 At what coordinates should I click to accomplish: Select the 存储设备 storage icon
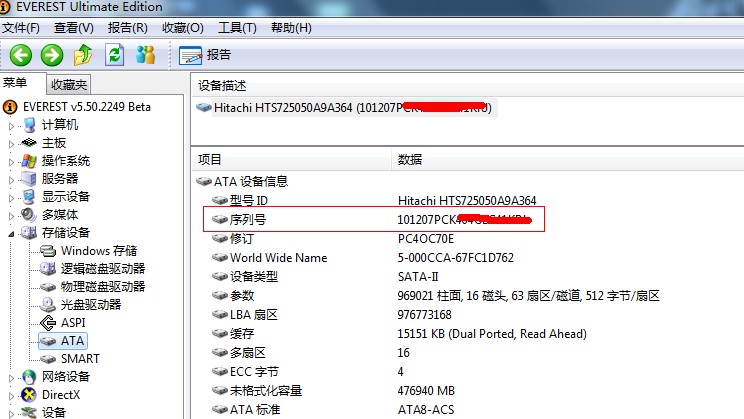click(29, 233)
